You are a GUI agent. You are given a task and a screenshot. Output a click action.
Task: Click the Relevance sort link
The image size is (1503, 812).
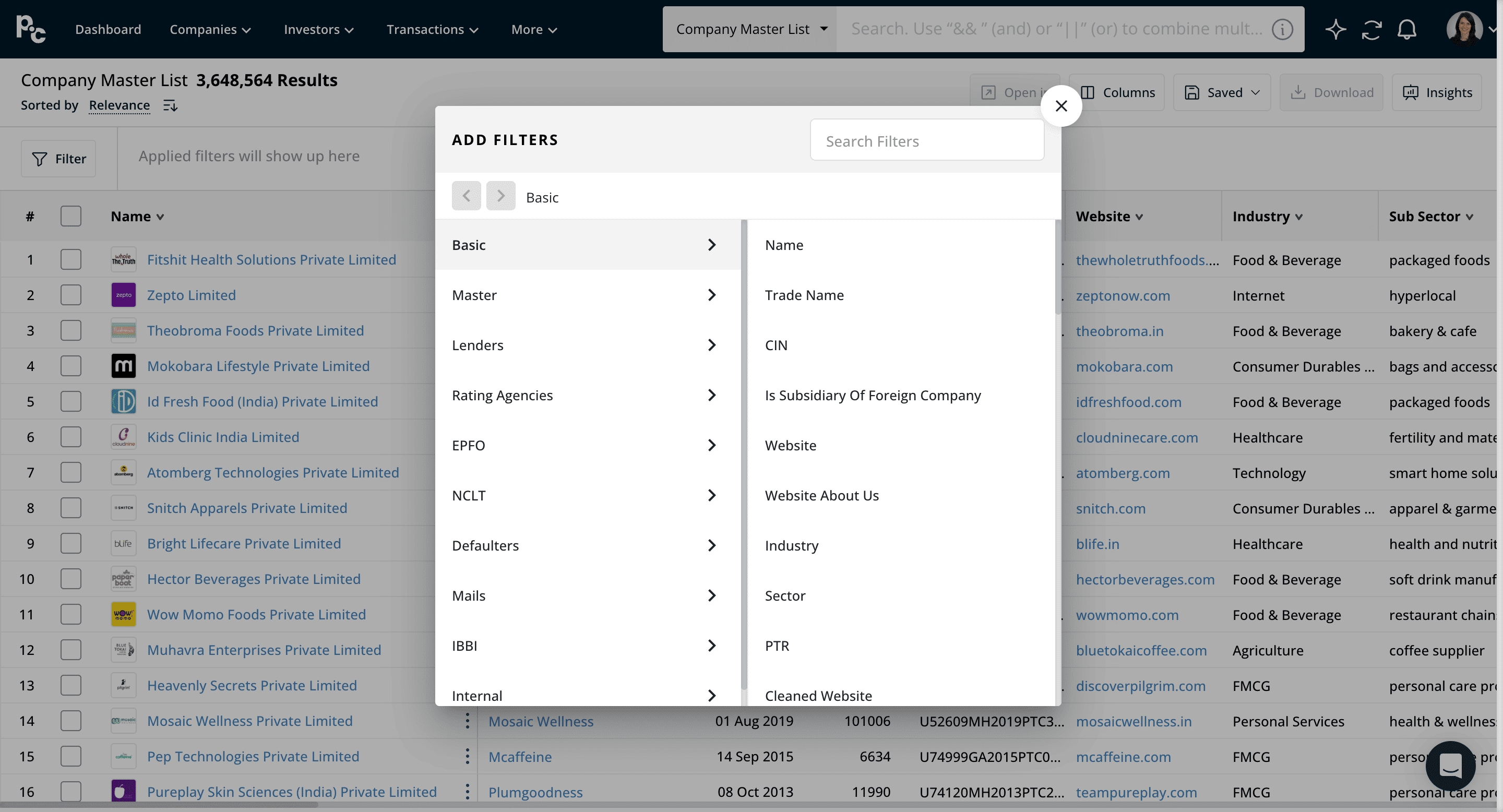(119, 105)
